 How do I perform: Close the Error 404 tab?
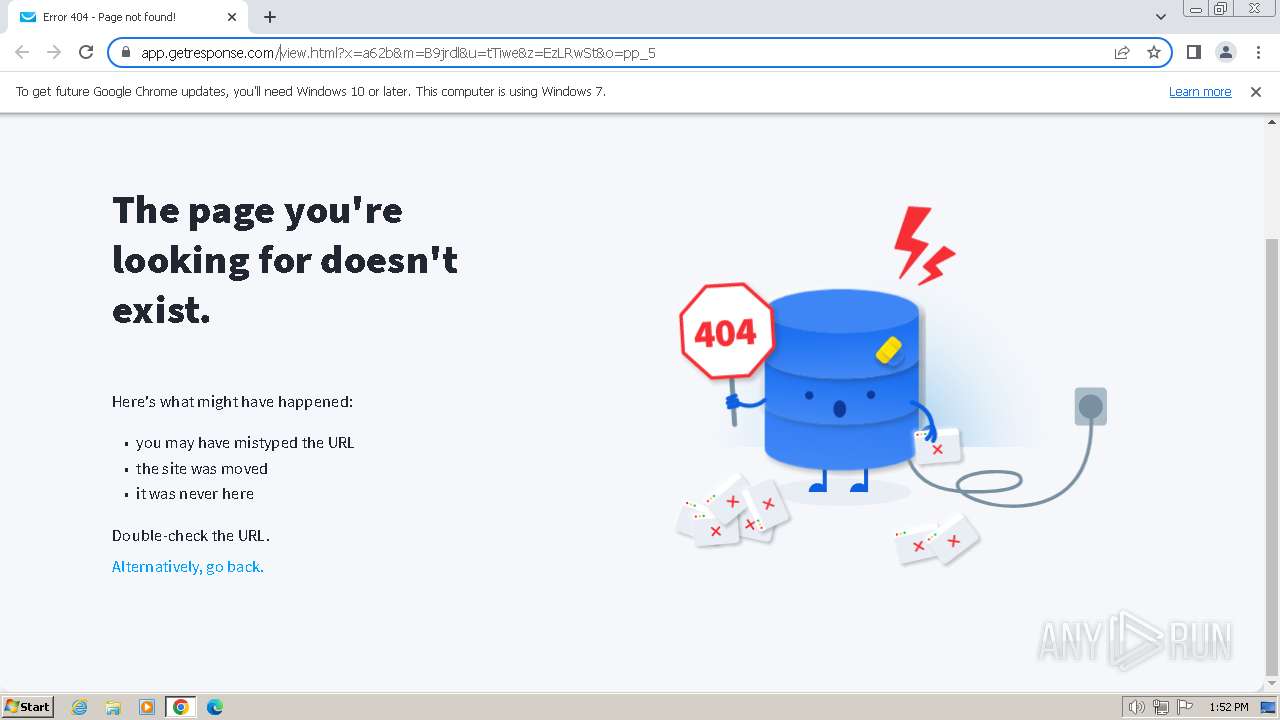pos(232,17)
